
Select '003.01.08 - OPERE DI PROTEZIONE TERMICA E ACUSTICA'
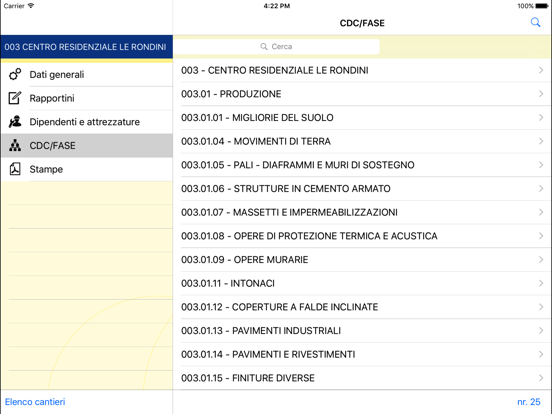(x=309, y=236)
